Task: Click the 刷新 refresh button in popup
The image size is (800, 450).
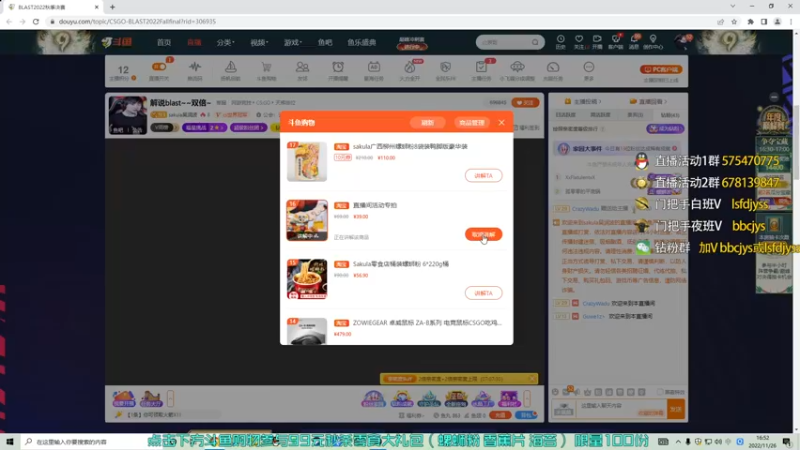Action: pos(428,122)
